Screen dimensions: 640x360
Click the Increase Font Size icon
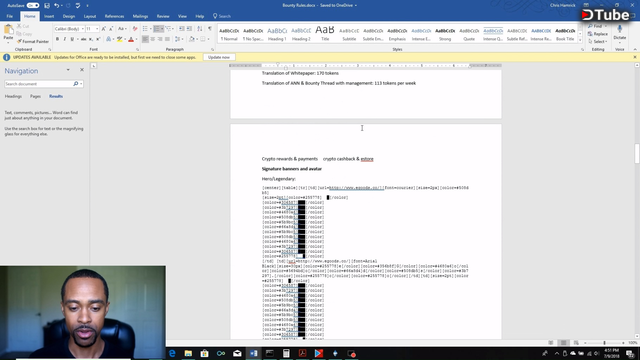click(x=104, y=29)
